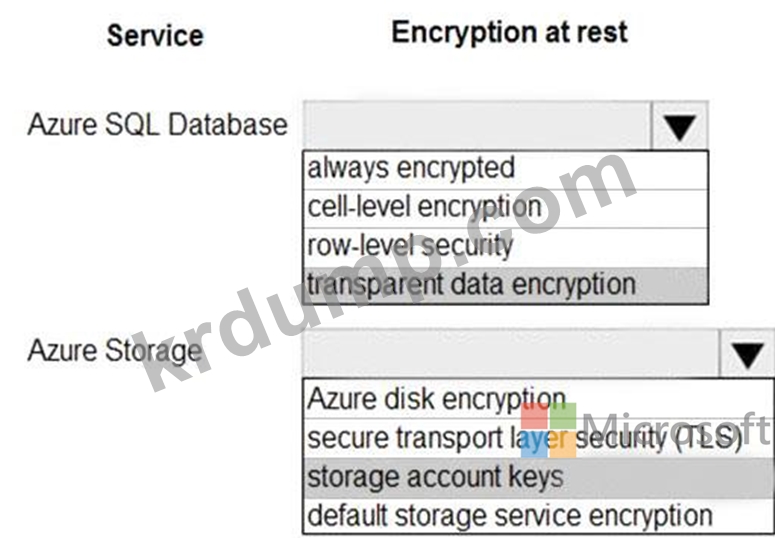775x538 pixels.
Task: Click the Microsoft wordmark text
Action: pyautogui.click(x=678, y=429)
